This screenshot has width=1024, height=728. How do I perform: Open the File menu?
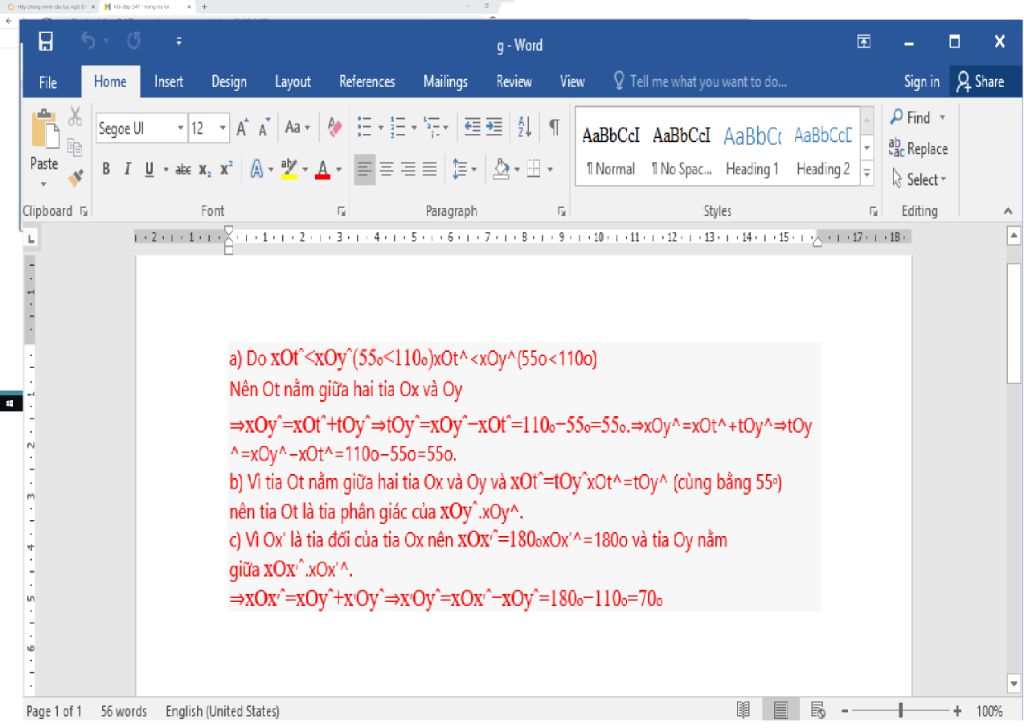48,82
